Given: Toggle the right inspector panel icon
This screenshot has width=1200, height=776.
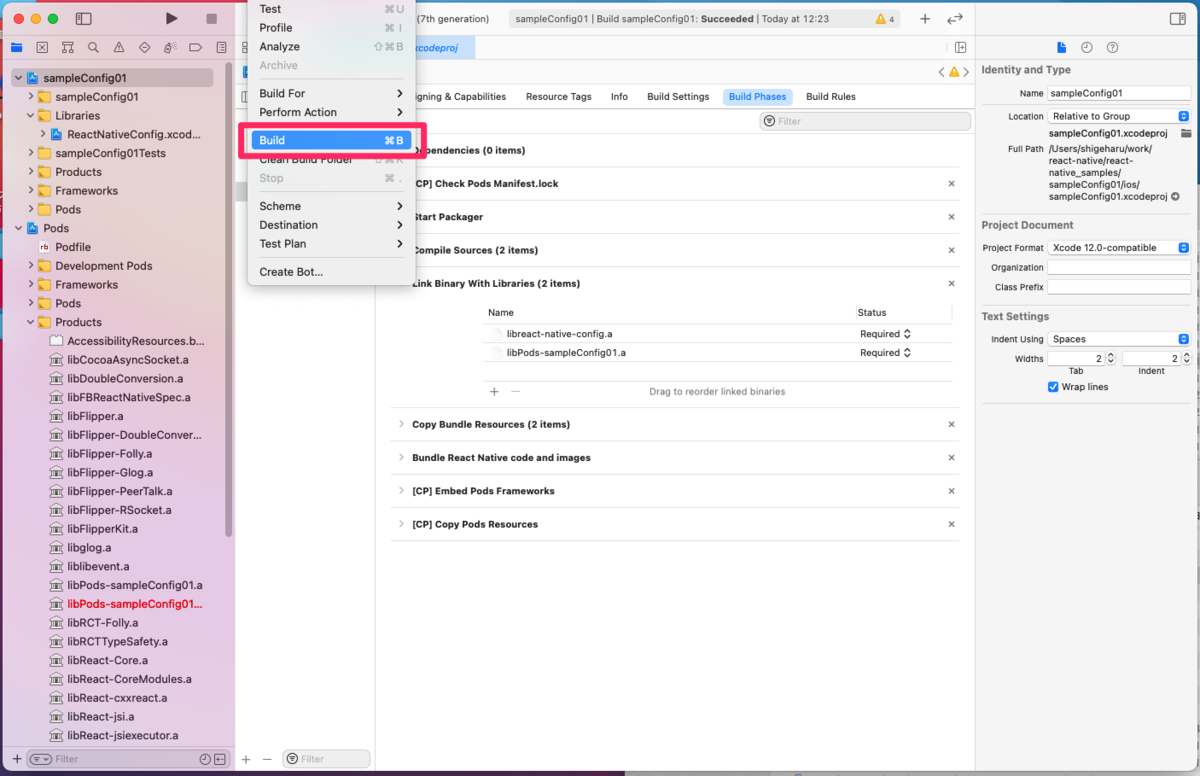Looking at the screenshot, I should tap(1177, 19).
